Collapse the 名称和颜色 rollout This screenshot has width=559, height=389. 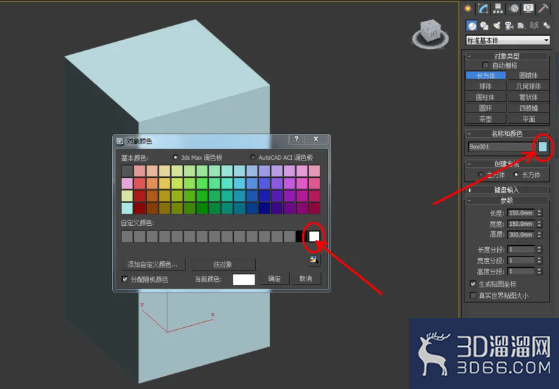(507, 134)
